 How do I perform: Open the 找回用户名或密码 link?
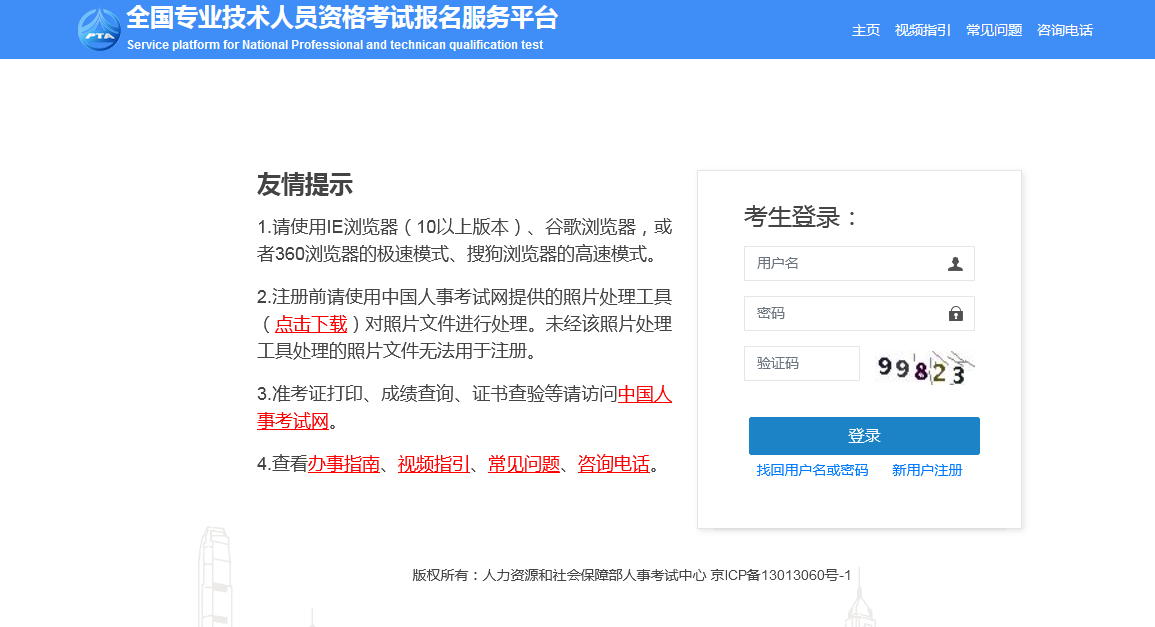tap(812, 470)
